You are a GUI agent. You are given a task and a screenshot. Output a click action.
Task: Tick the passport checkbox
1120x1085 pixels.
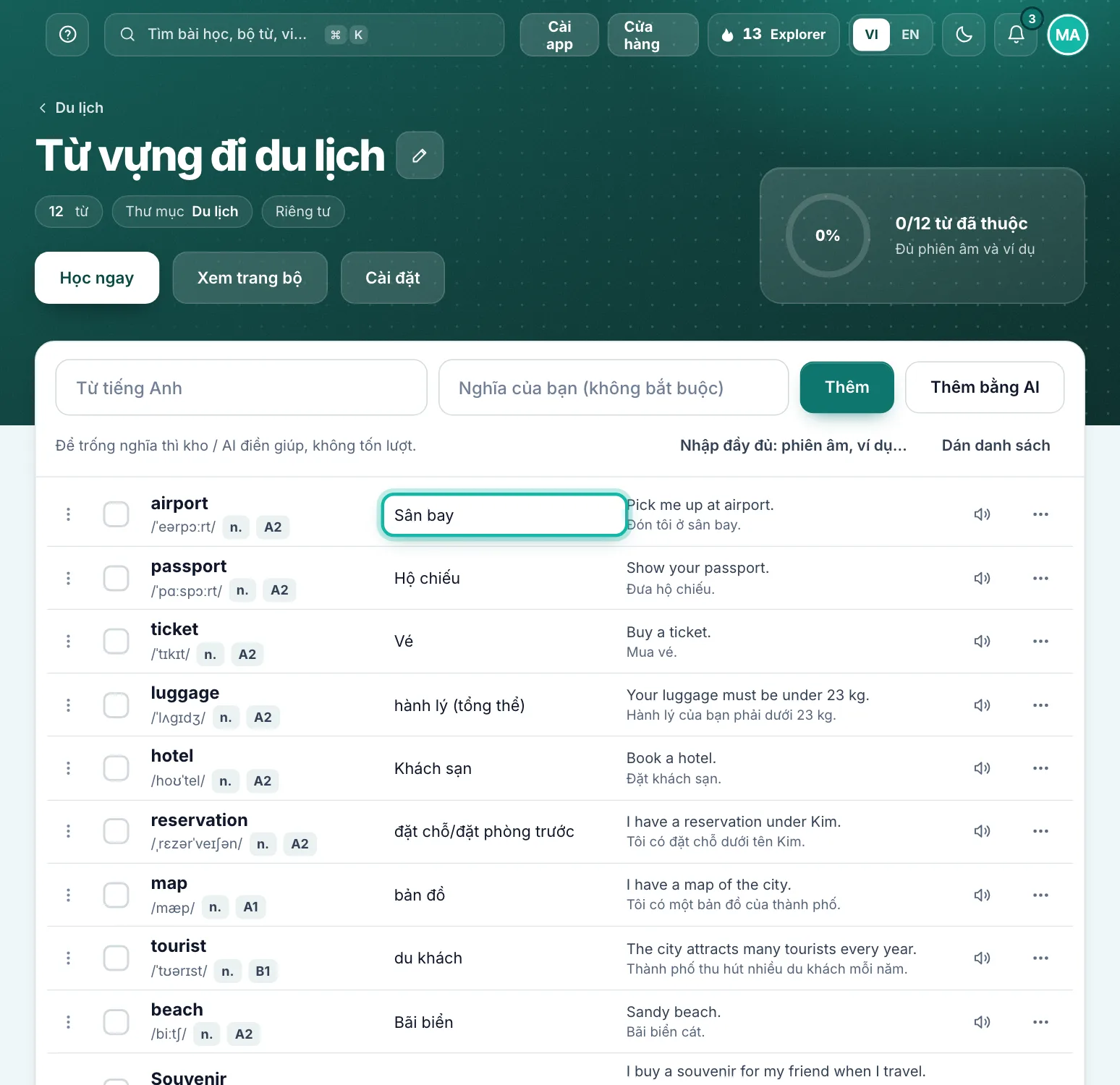[x=116, y=578]
